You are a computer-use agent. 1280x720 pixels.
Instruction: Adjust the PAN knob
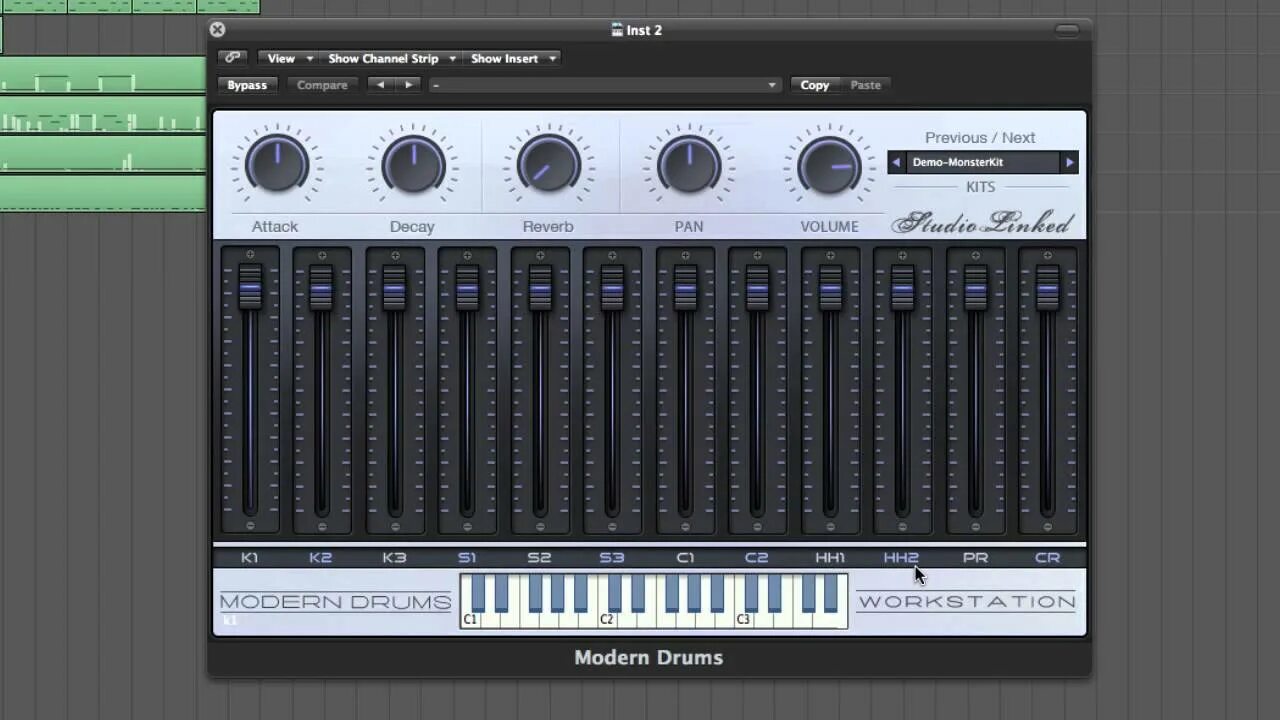[689, 165]
